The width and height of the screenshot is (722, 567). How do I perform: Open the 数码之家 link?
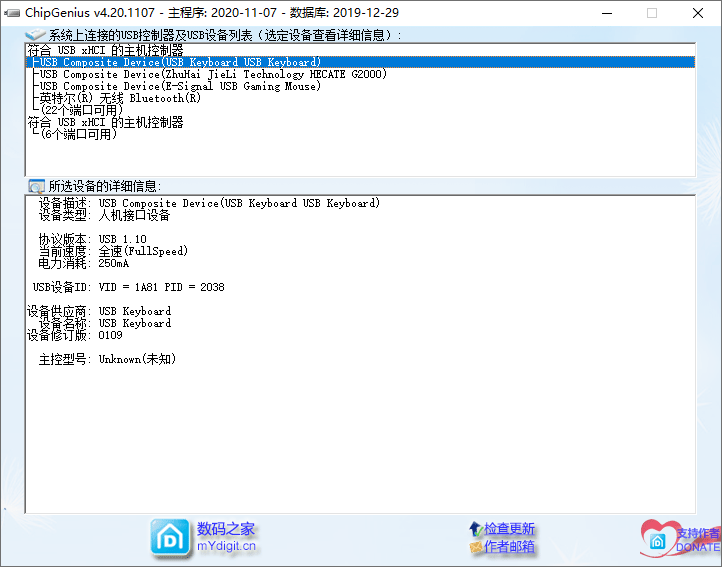coord(226,529)
